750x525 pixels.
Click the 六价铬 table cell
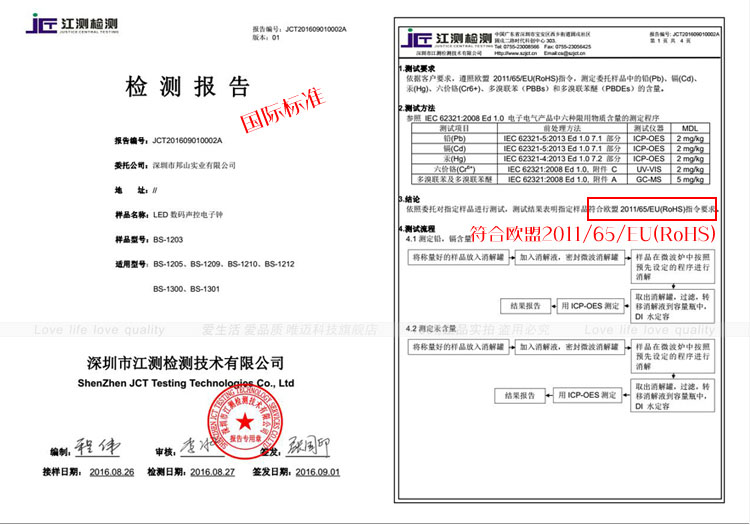(454, 169)
